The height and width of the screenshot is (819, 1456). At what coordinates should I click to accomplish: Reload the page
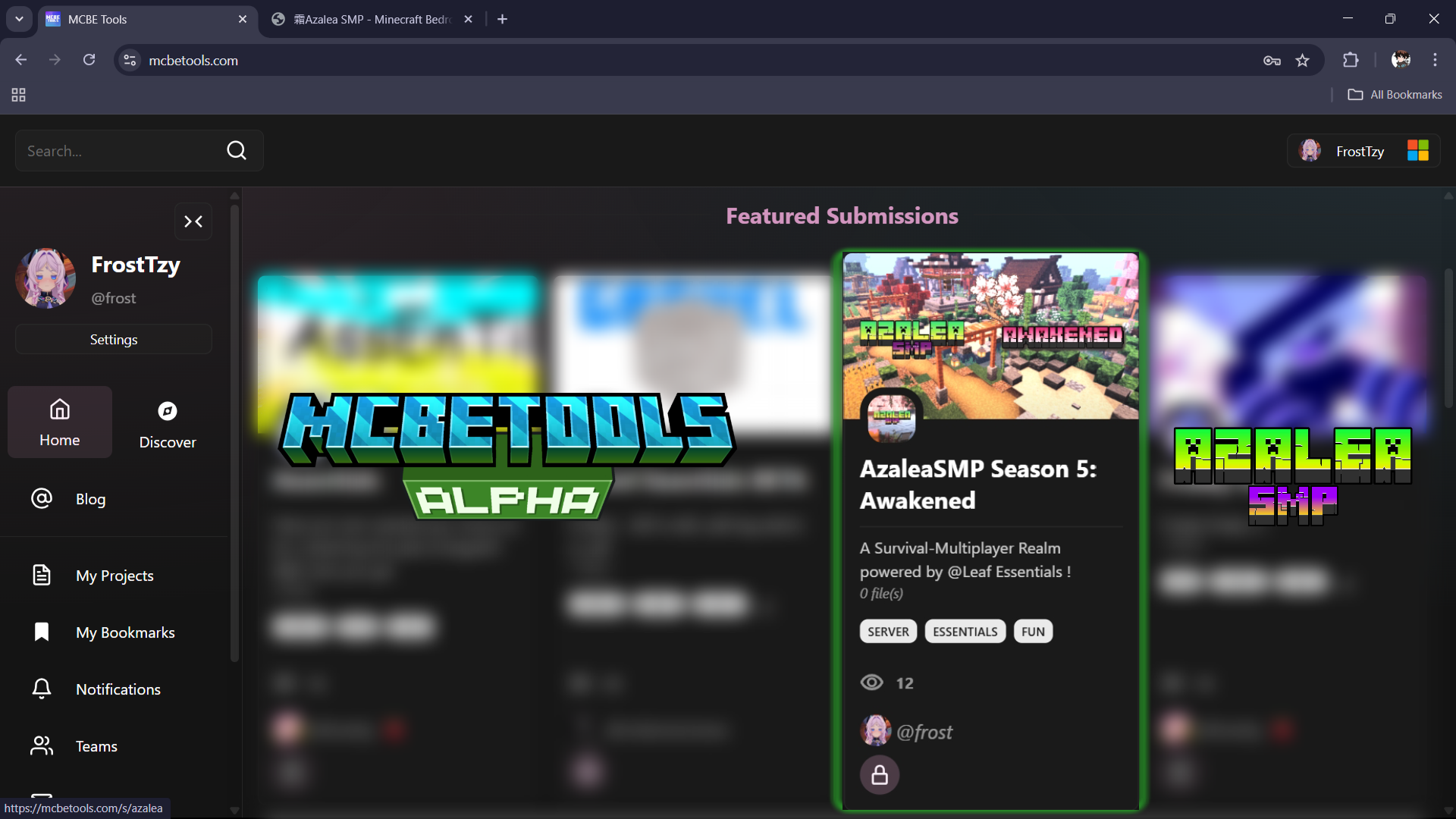[89, 60]
